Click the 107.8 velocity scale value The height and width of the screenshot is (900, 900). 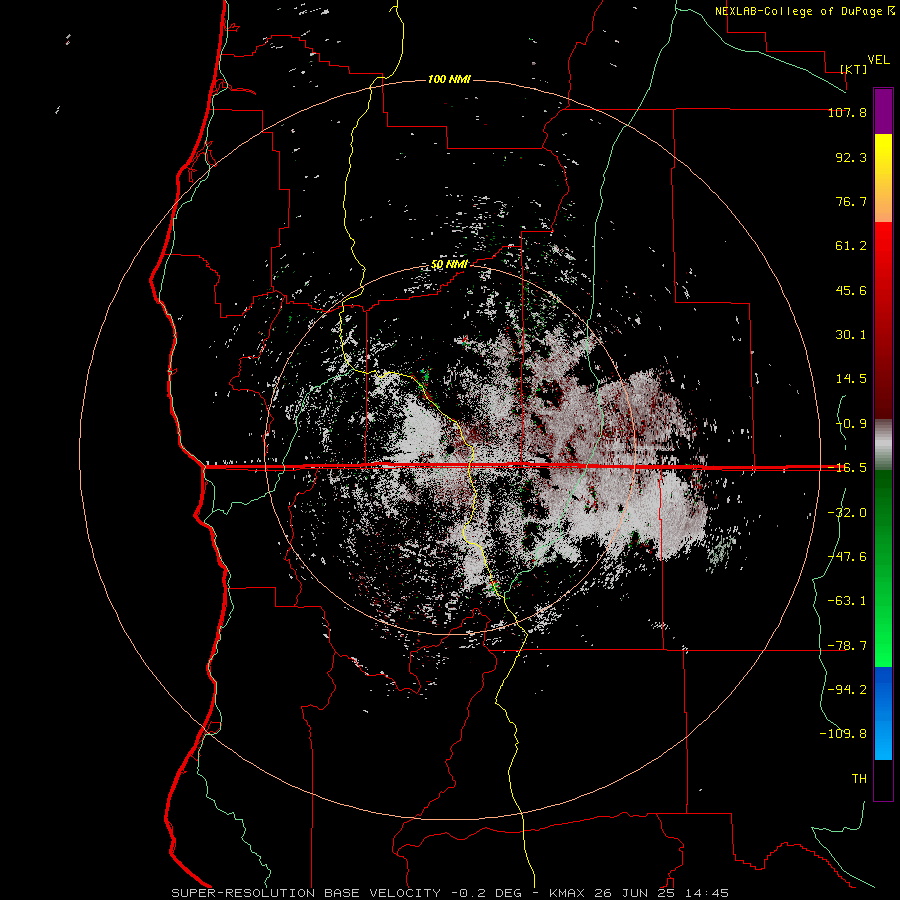tap(847, 112)
